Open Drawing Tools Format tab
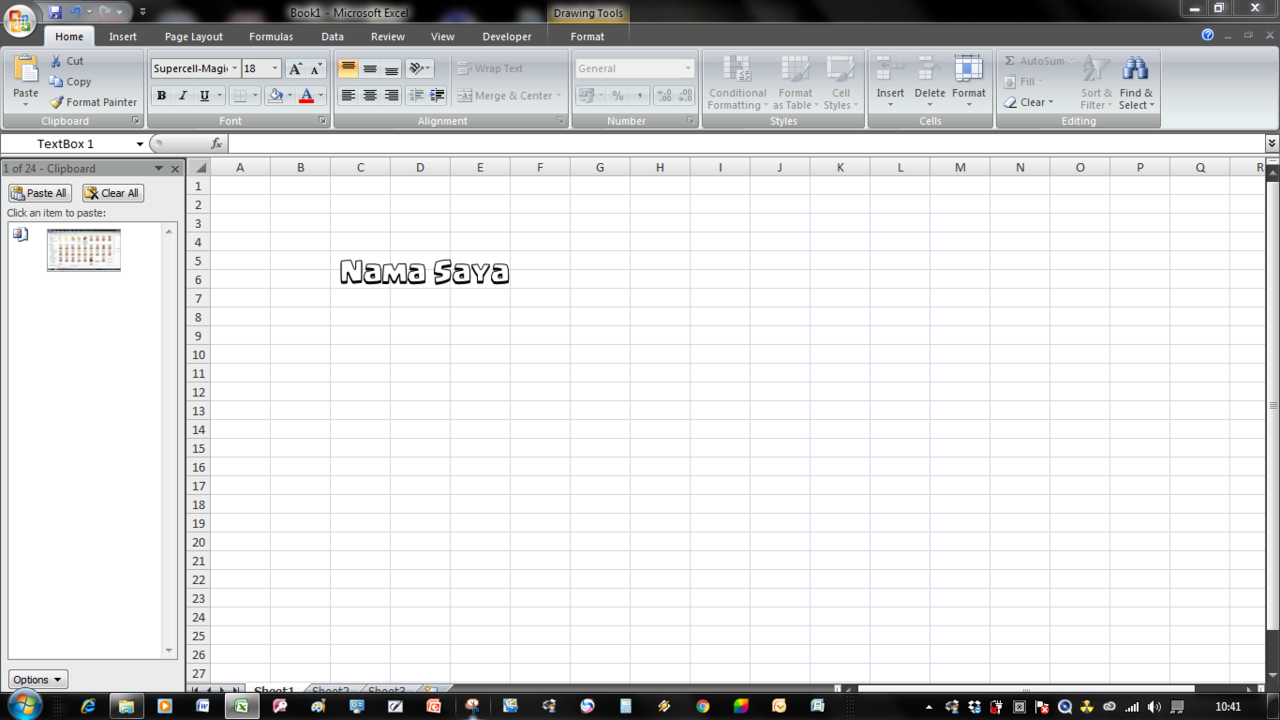1280x720 pixels. [587, 36]
